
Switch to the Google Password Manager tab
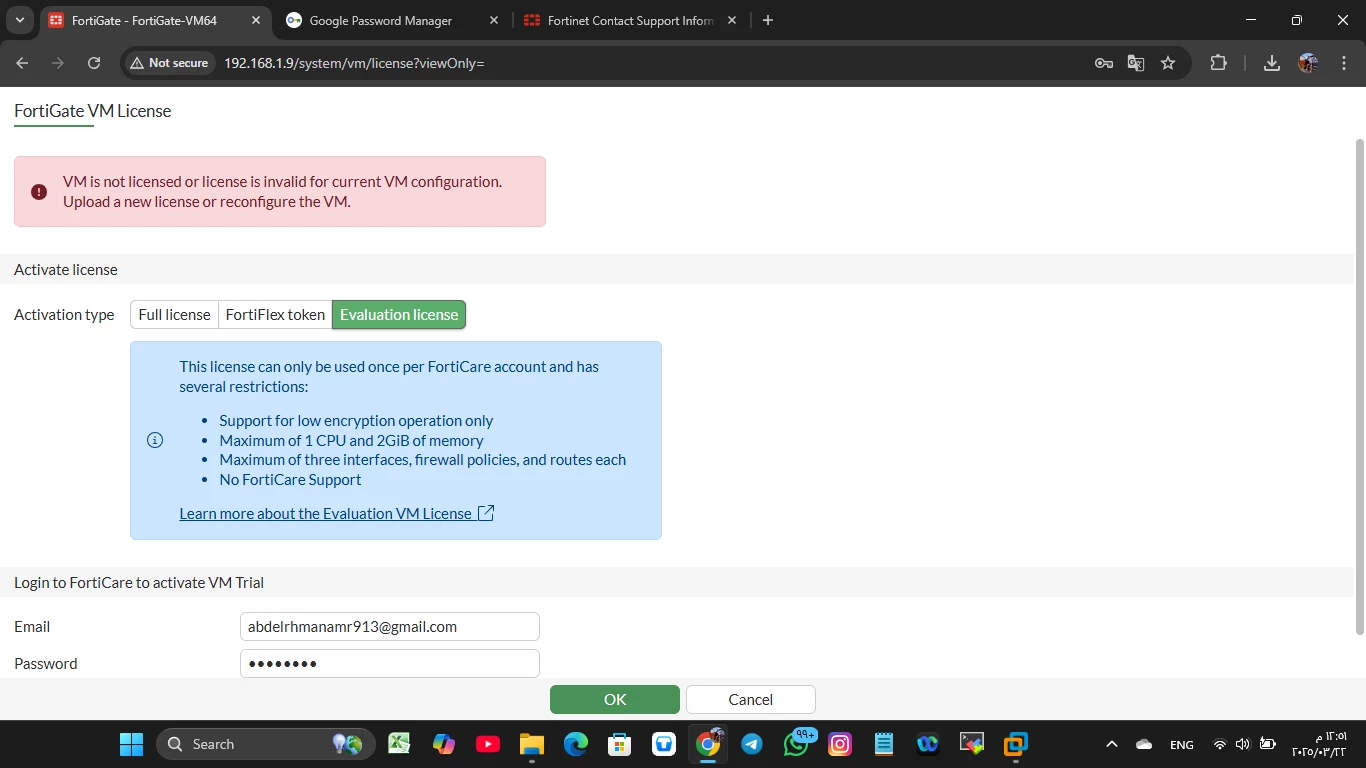[380, 20]
